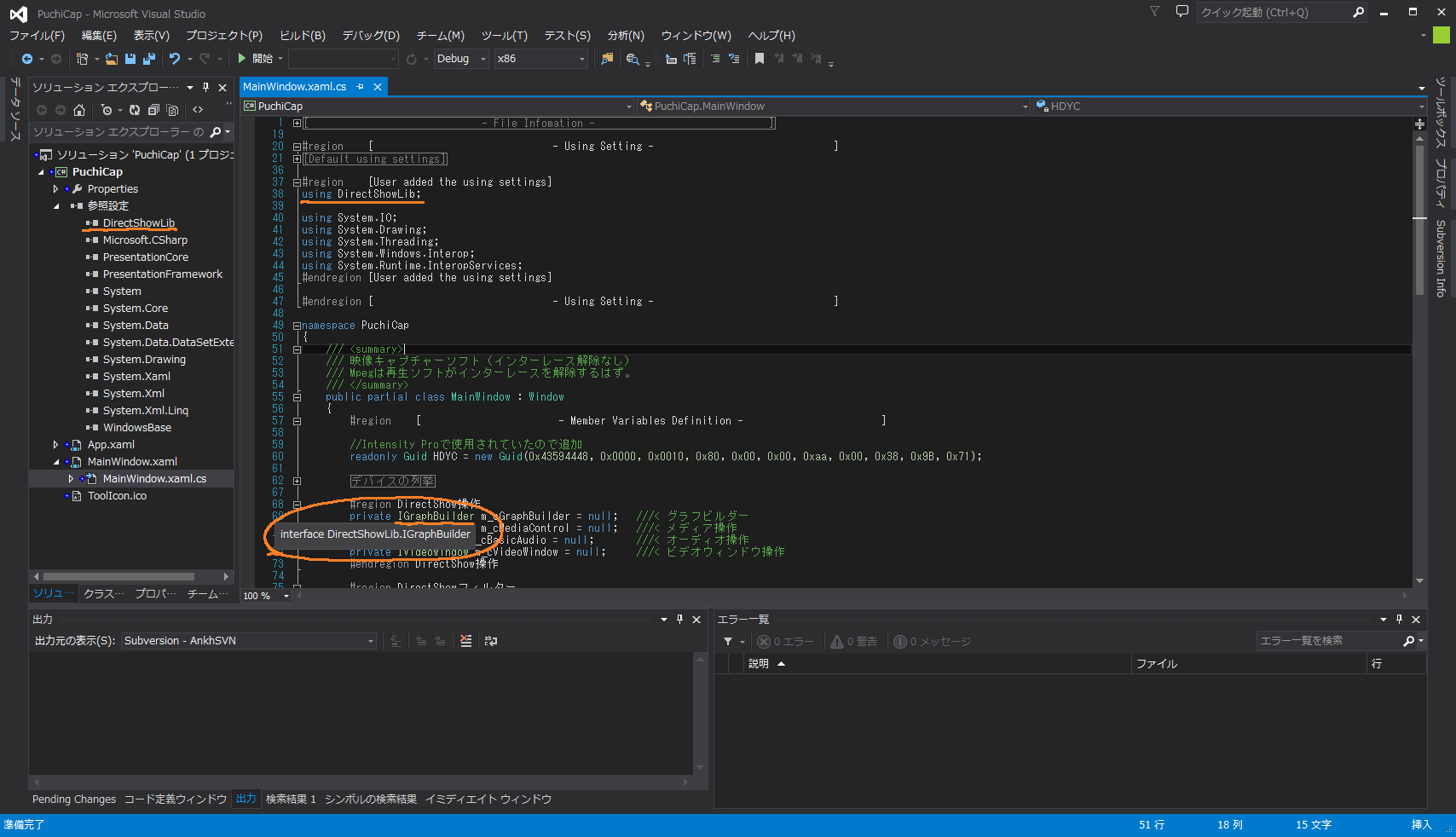Switch to the 検索結果 1 tab

291,799
